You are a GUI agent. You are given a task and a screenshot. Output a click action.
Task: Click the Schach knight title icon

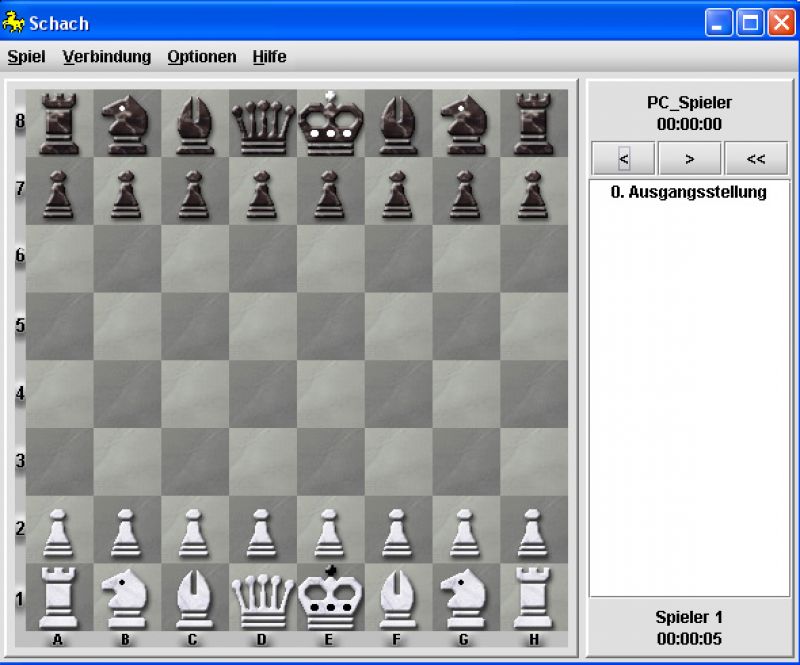click(x=13, y=23)
